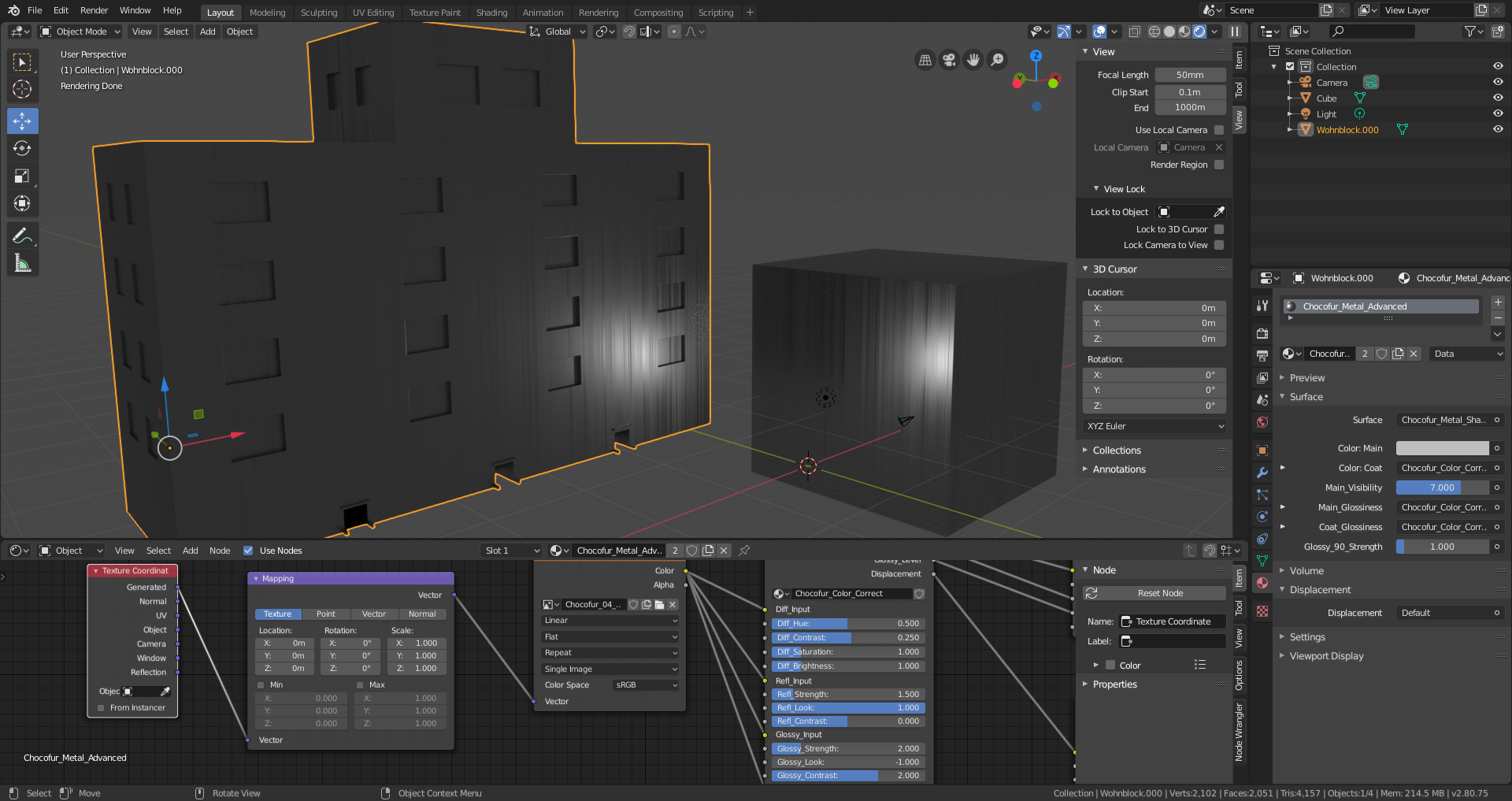The width and height of the screenshot is (1512, 801).
Task: Switch to the Shading workspace tab
Action: click(491, 13)
